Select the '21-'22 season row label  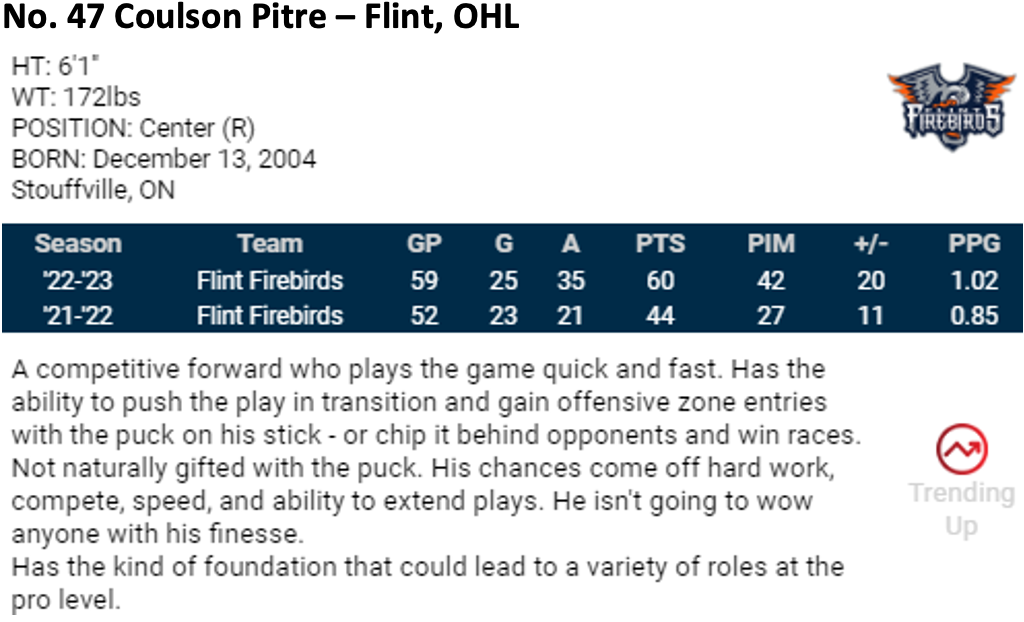(77, 315)
